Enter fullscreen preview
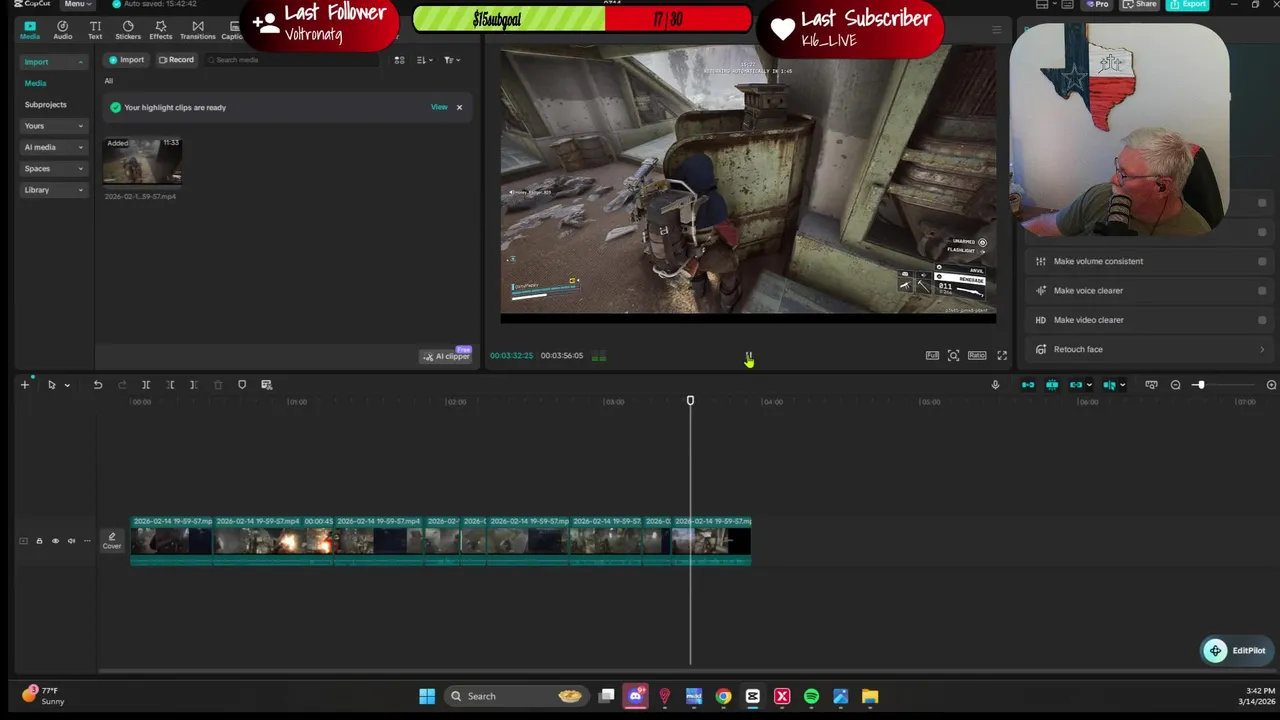 point(1002,356)
